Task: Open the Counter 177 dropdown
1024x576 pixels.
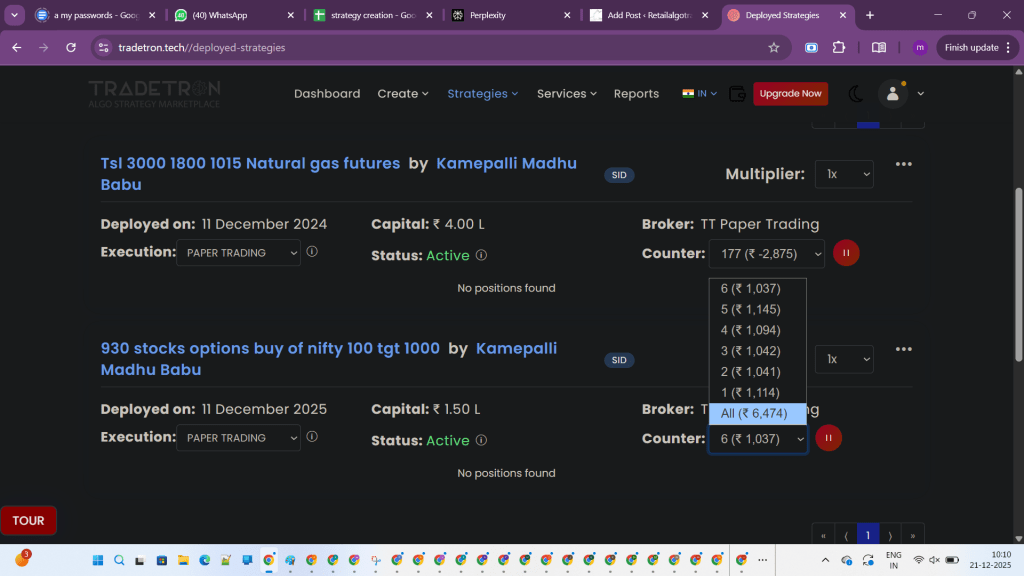Action: [766, 254]
